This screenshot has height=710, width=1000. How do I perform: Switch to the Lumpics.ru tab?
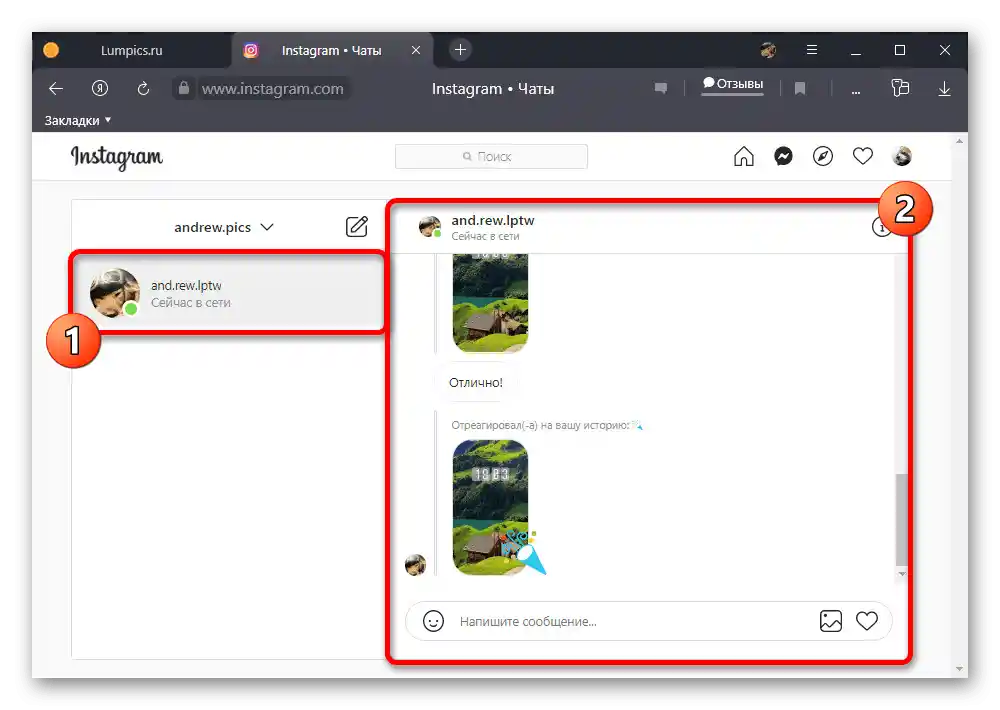[x=131, y=50]
